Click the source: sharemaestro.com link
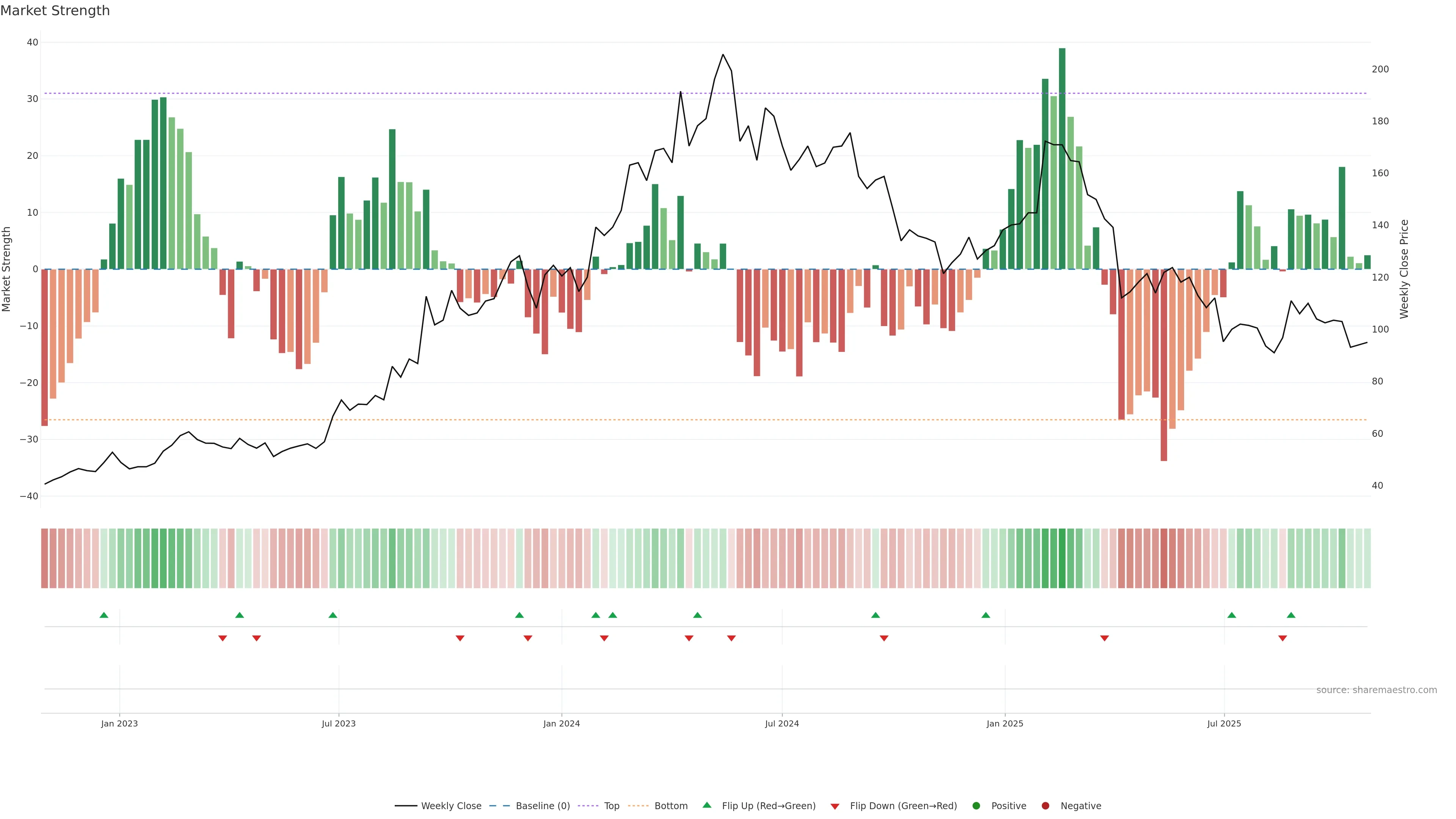 point(1376,690)
